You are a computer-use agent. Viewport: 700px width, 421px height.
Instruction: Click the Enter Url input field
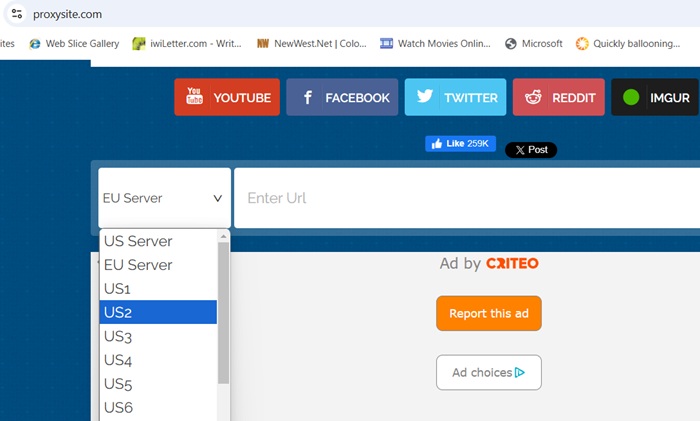(467, 198)
